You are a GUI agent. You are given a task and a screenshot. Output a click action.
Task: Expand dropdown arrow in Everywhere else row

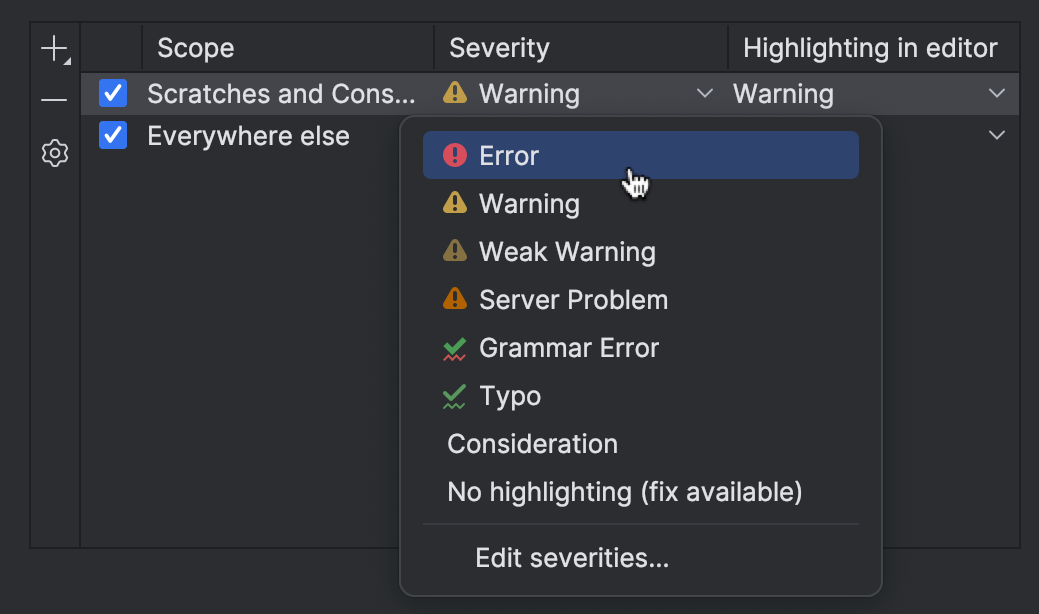coord(996,135)
